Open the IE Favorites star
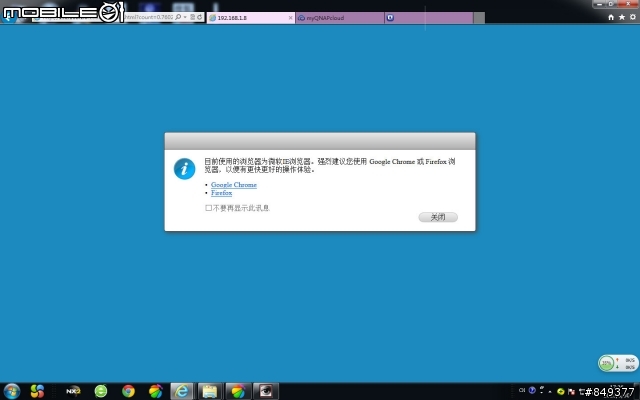This screenshot has height=400, width=640. click(622, 17)
